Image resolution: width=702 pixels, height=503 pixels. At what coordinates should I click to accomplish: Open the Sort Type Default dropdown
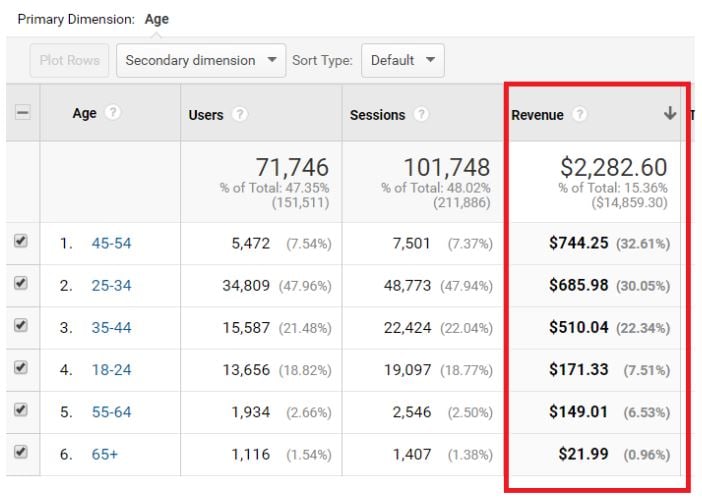click(x=402, y=60)
